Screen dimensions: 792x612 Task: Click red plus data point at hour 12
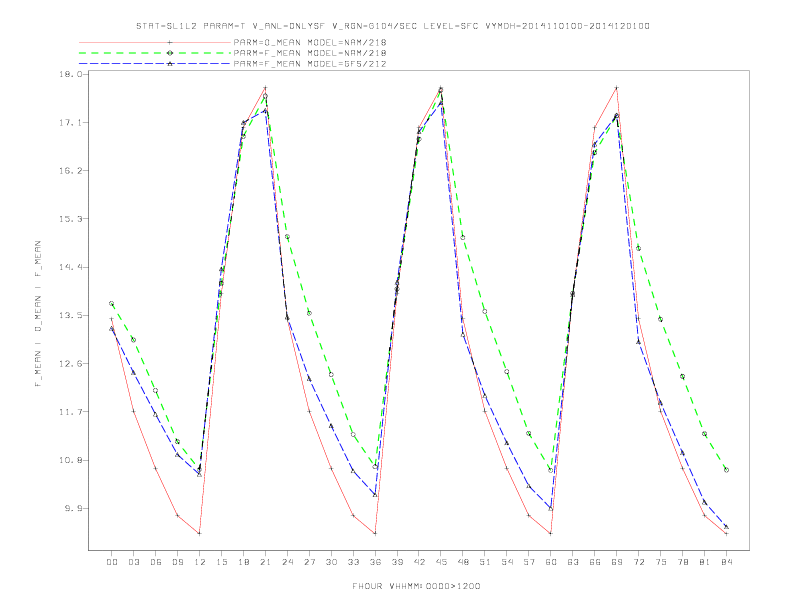click(x=200, y=533)
